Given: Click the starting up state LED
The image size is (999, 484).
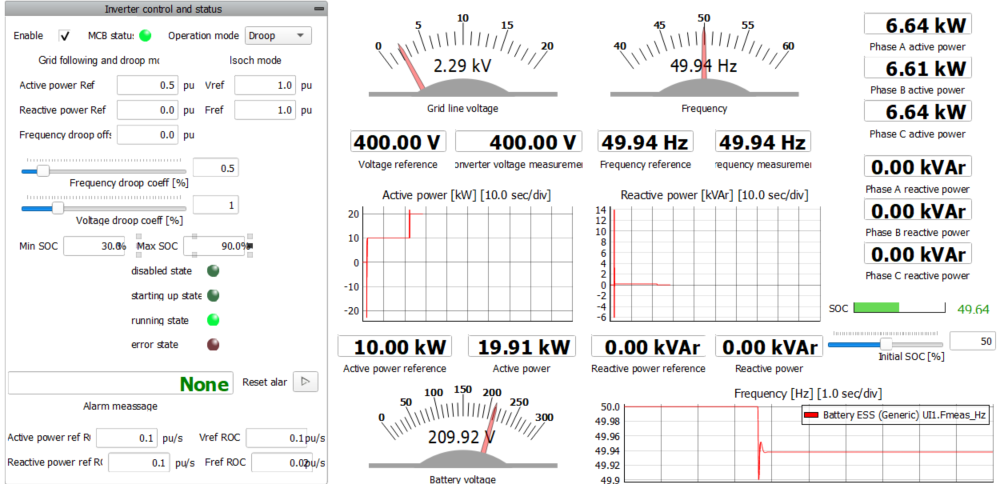Looking at the screenshot, I should (x=213, y=295).
